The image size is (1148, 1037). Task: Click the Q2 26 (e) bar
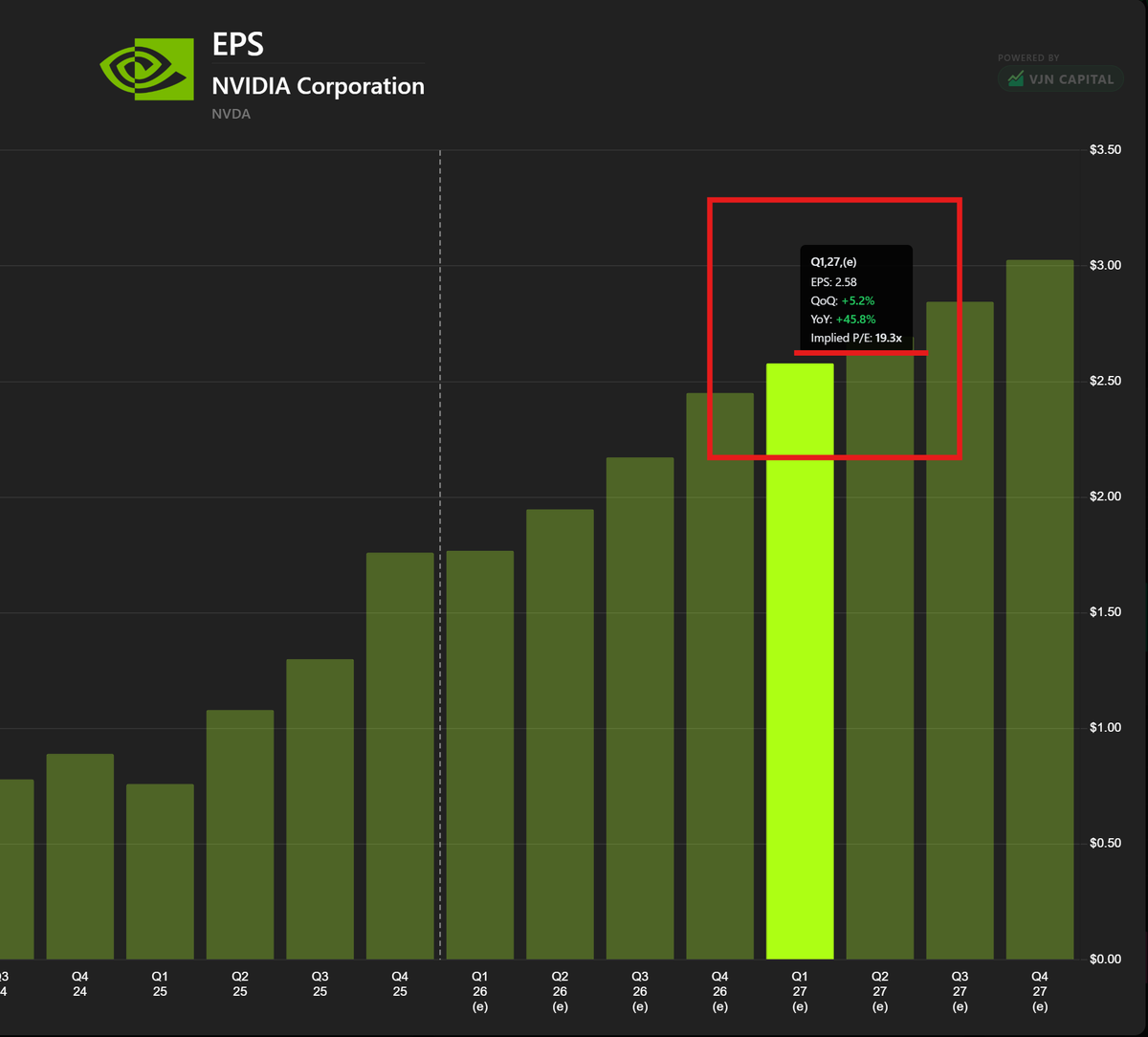[560, 735]
